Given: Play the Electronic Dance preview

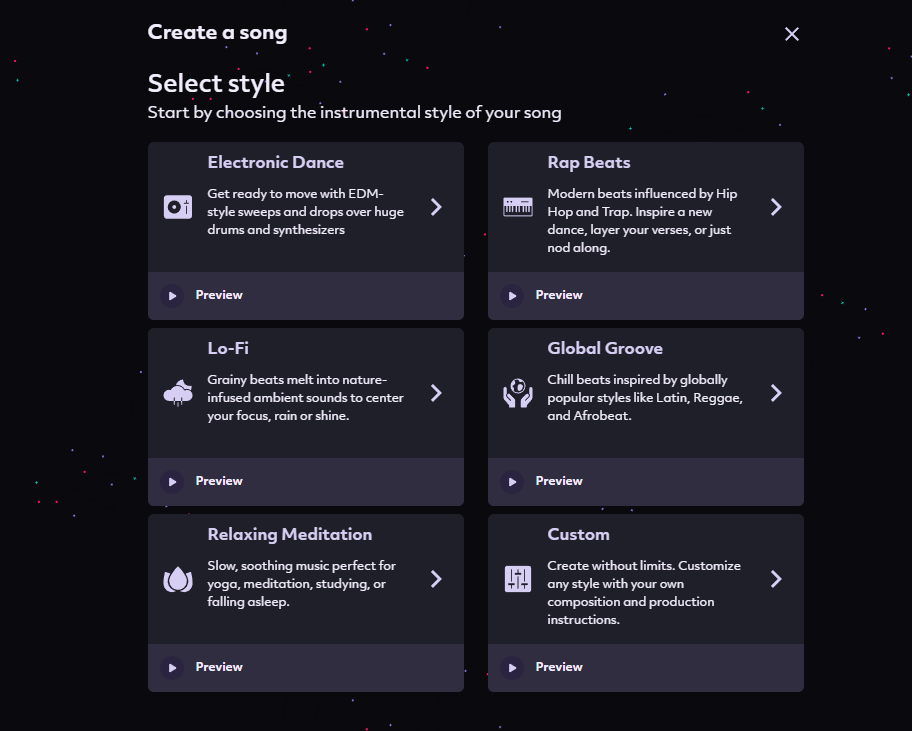Looking at the screenshot, I should click(x=172, y=295).
